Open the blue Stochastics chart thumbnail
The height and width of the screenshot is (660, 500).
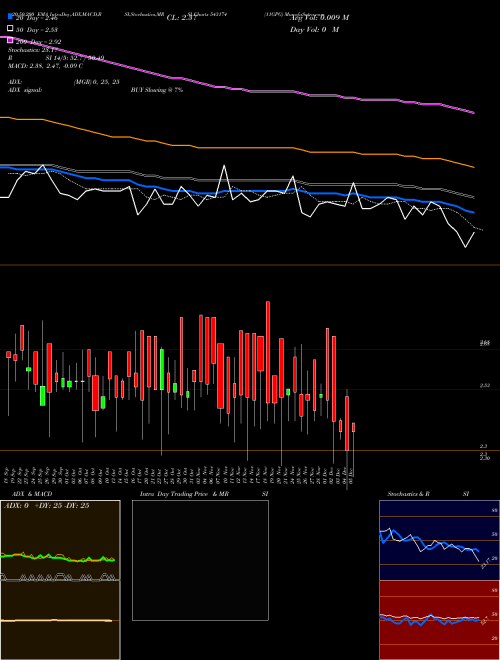[x=439, y=540]
